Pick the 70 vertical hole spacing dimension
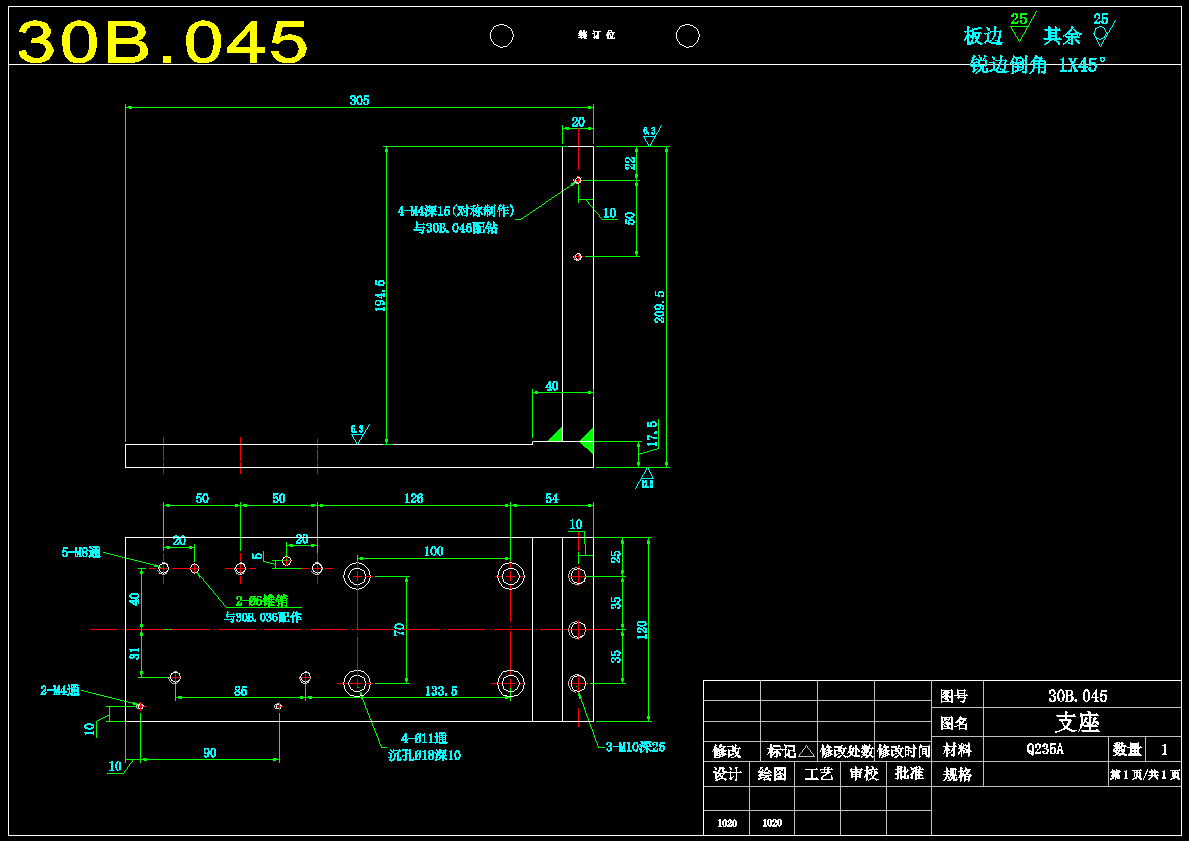The image size is (1189, 841). [x=400, y=629]
